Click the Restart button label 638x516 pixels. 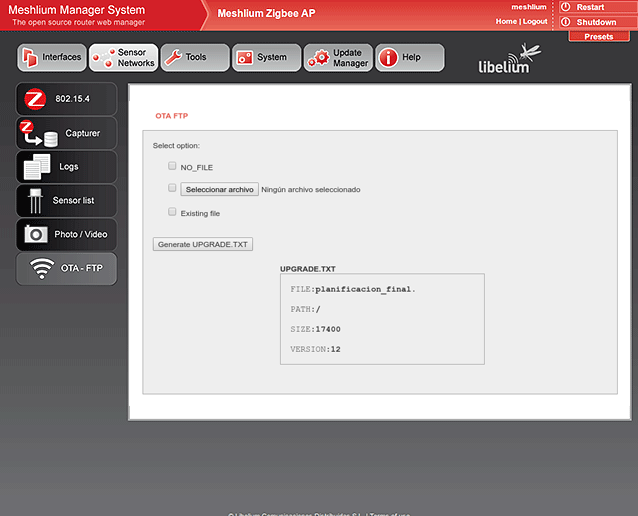pyautogui.click(x=590, y=7)
